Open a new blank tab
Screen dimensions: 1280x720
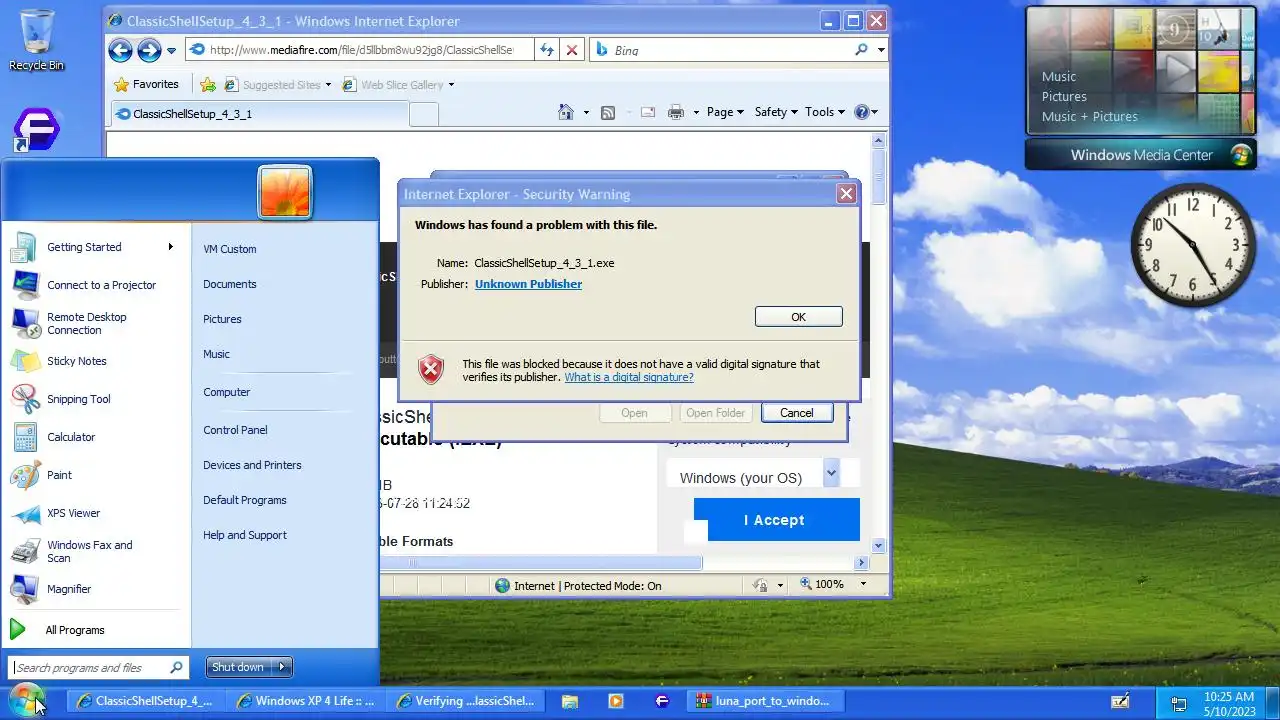tap(424, 114)
